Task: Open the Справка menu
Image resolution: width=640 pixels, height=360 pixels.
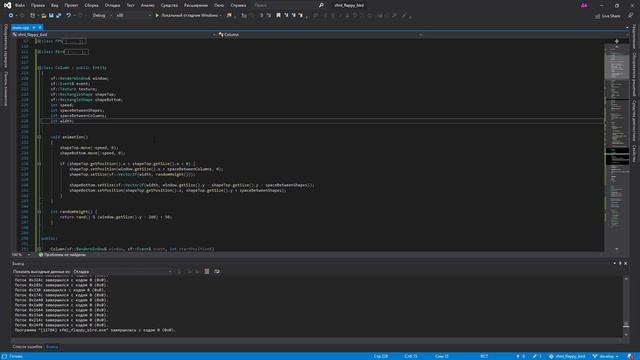Action: (238, 5)
